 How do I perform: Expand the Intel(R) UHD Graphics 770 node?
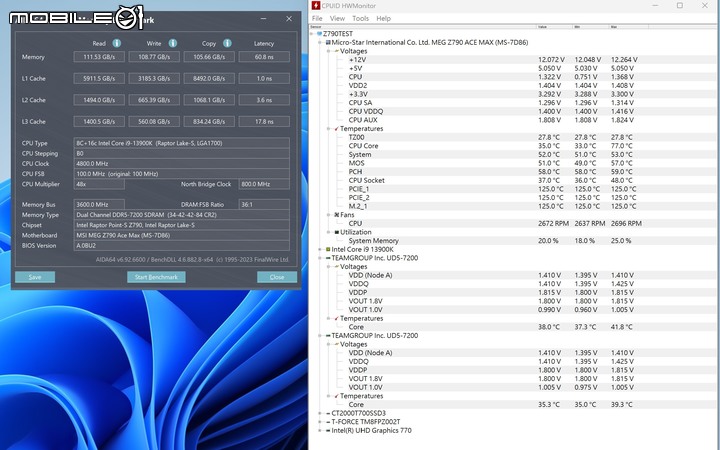(320, 431)
